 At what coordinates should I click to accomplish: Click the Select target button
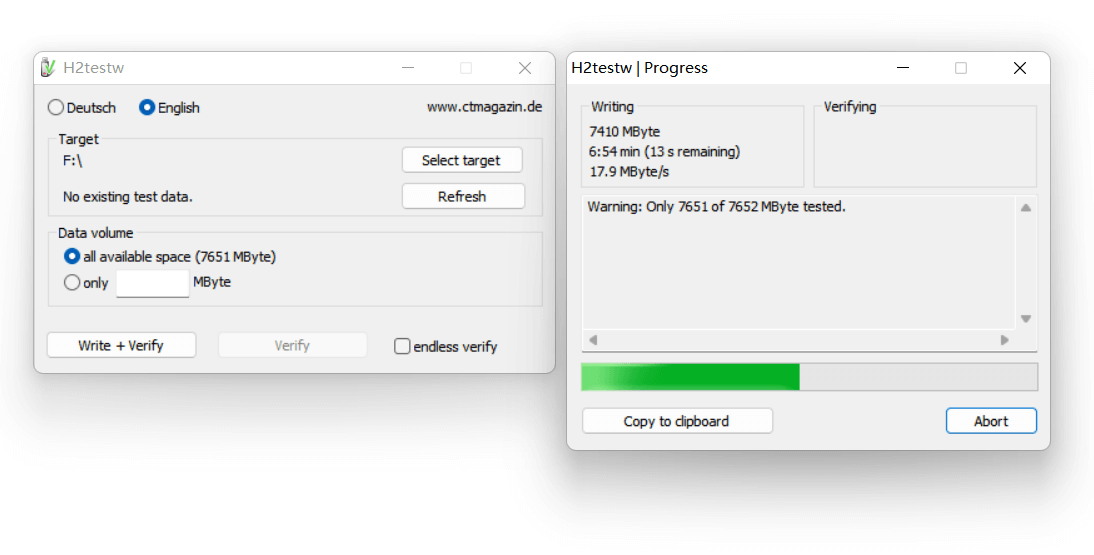462,160
